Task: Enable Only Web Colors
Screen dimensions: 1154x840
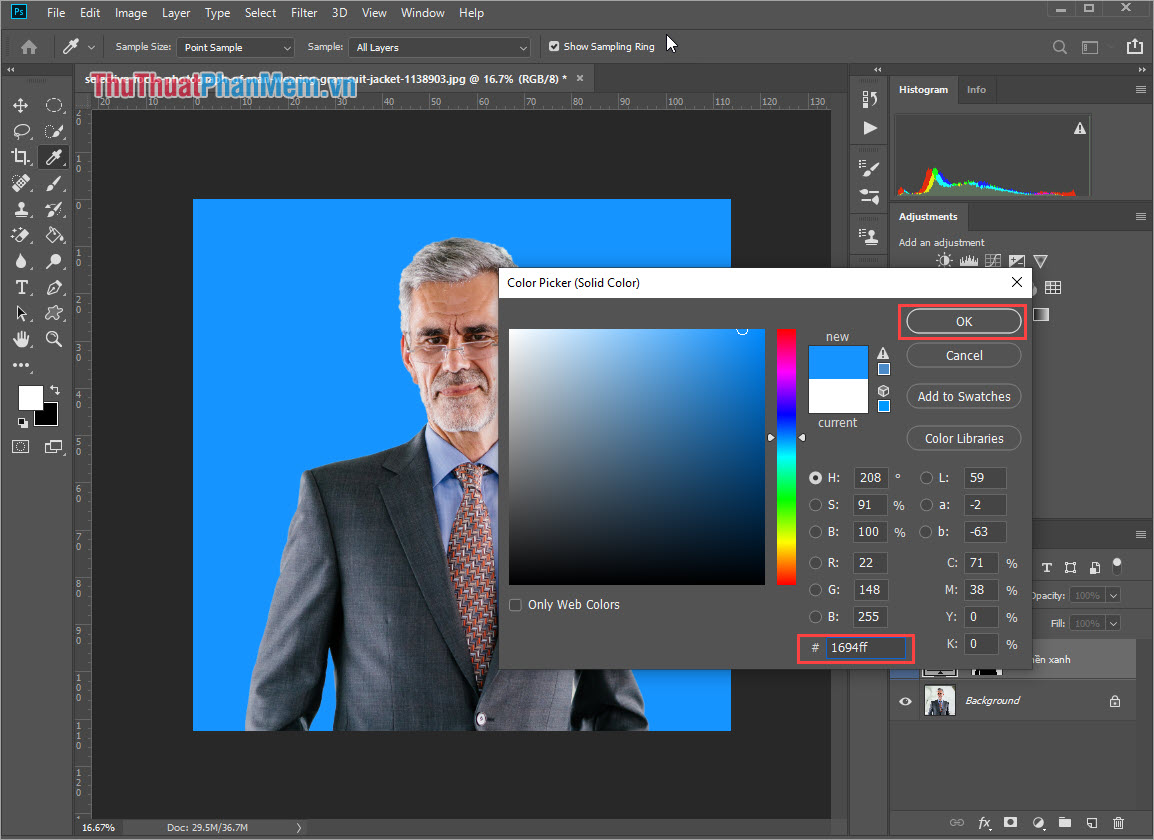Action: pyautogui.click(x=515, y=604)
